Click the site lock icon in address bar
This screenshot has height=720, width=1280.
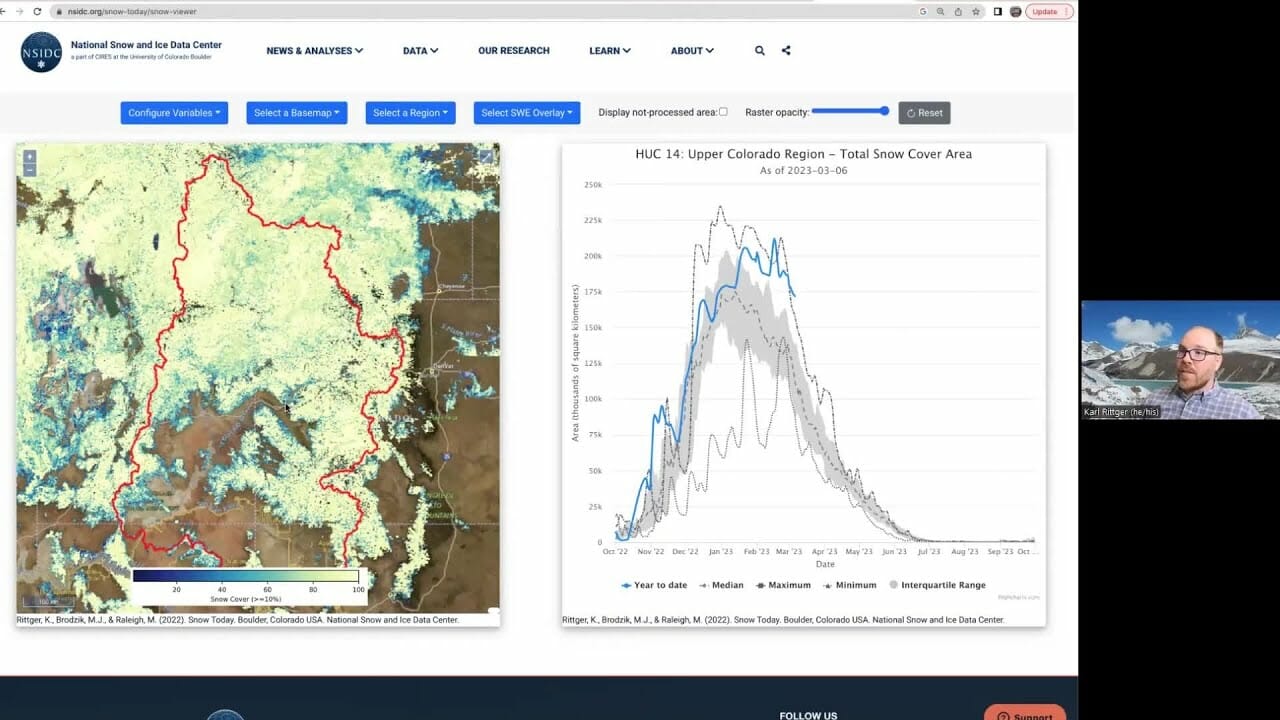[59, 11]
